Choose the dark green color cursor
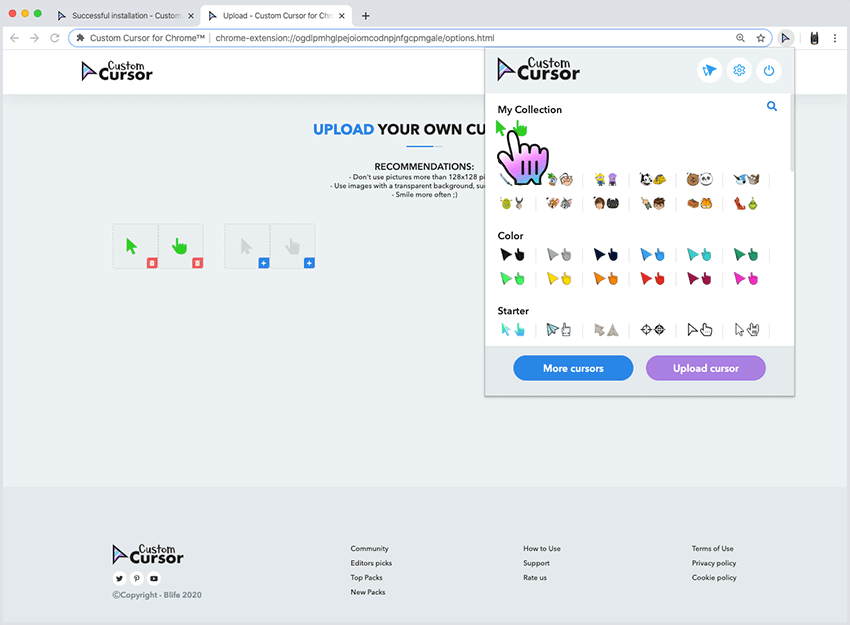Viewport: 850px width, 625px height. coord(746,254)
